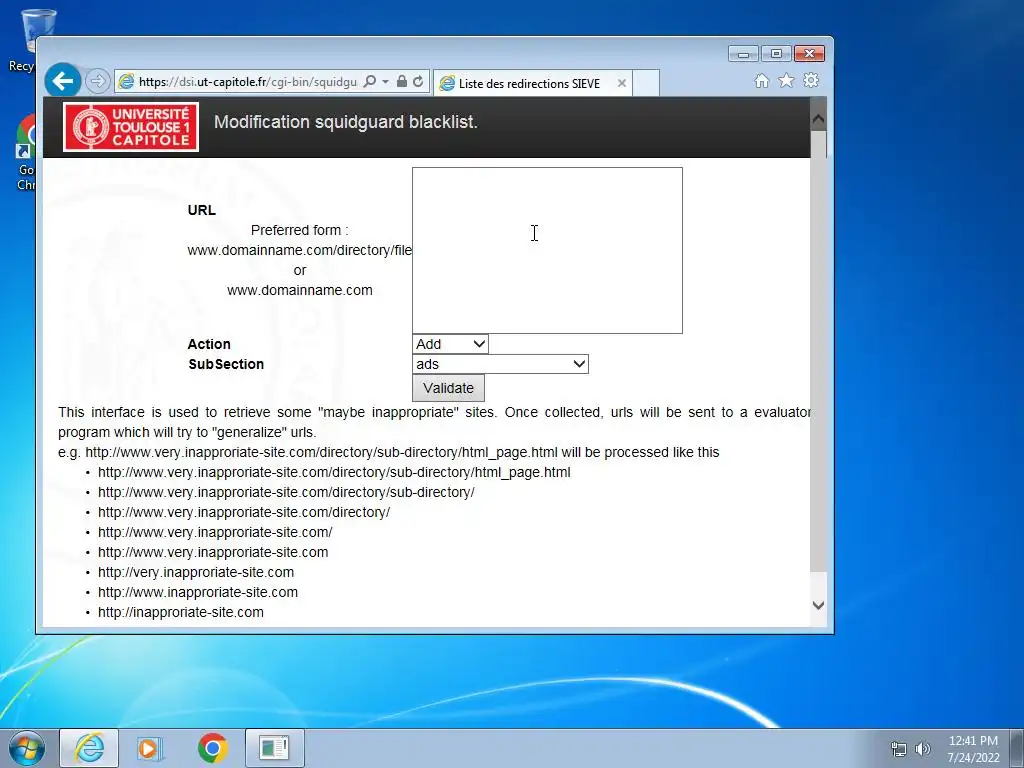
Task: Select the Recycle Bin desktop icon
Action: coord(23,40)
